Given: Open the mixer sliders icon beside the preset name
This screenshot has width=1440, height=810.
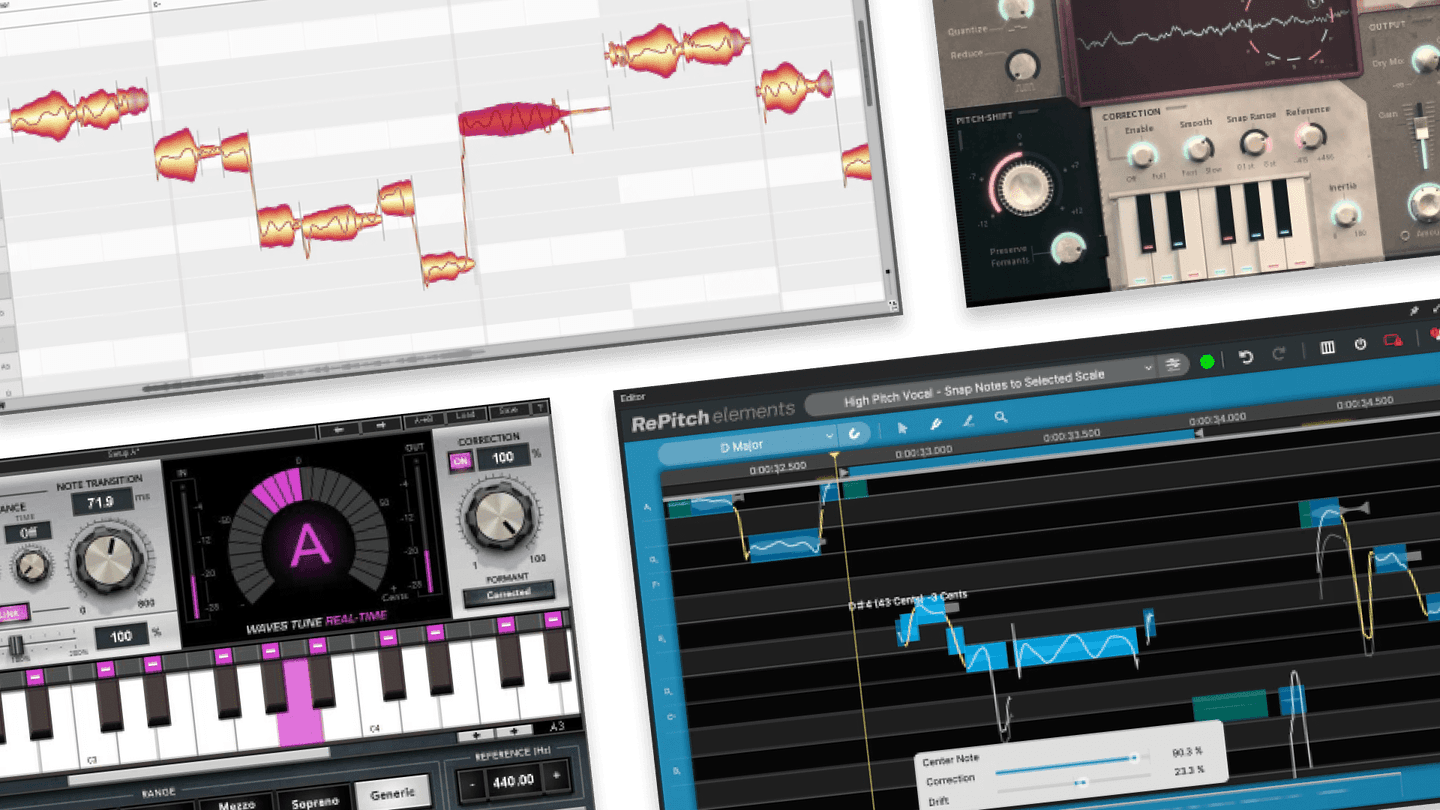Looking at the screenshot, I should pyautogui.click(x=1174, y=363).
